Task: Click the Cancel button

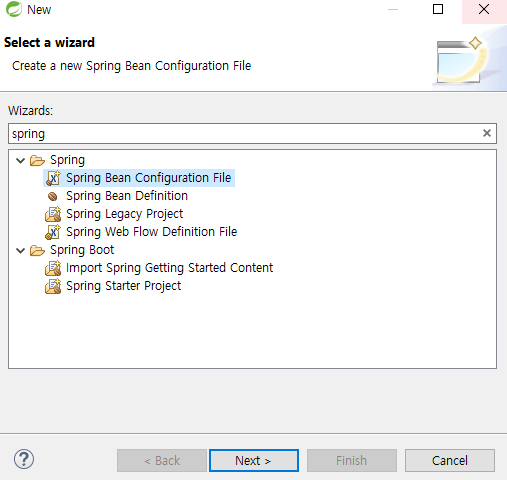Action: click(x=450, y=460)
